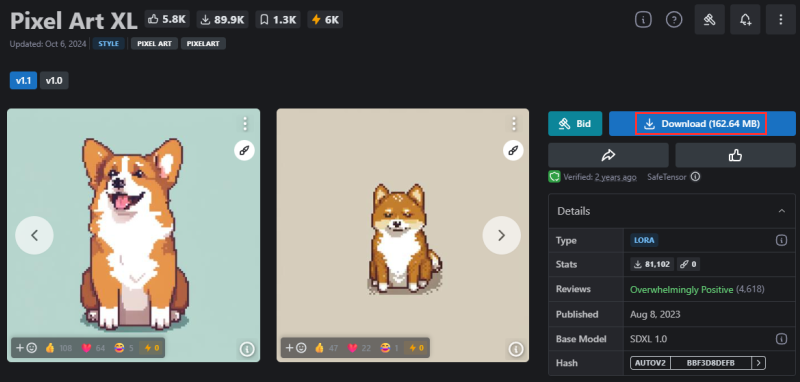Click the Bid button
Screen dimensions: 800x382
(x=575, y=123)
